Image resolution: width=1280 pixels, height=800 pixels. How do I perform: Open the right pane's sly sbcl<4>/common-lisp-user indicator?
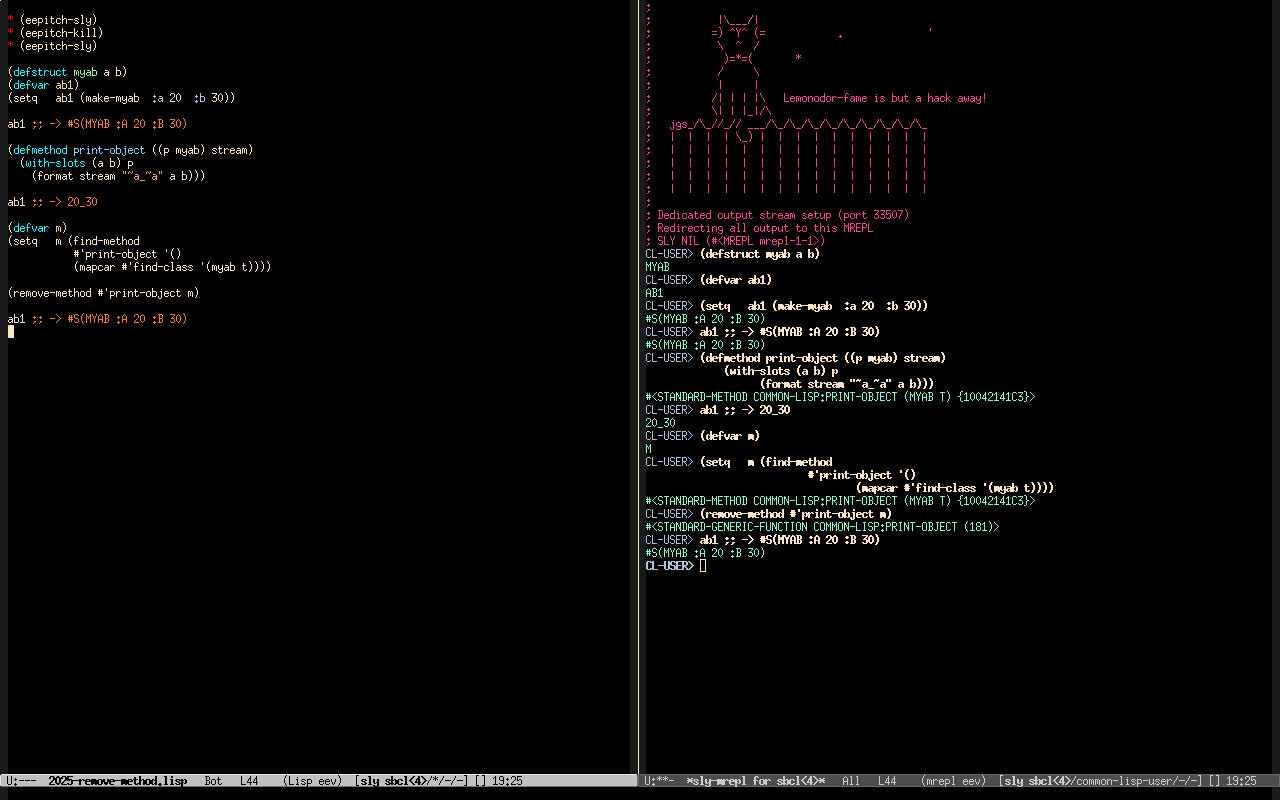pos(1100,781)
